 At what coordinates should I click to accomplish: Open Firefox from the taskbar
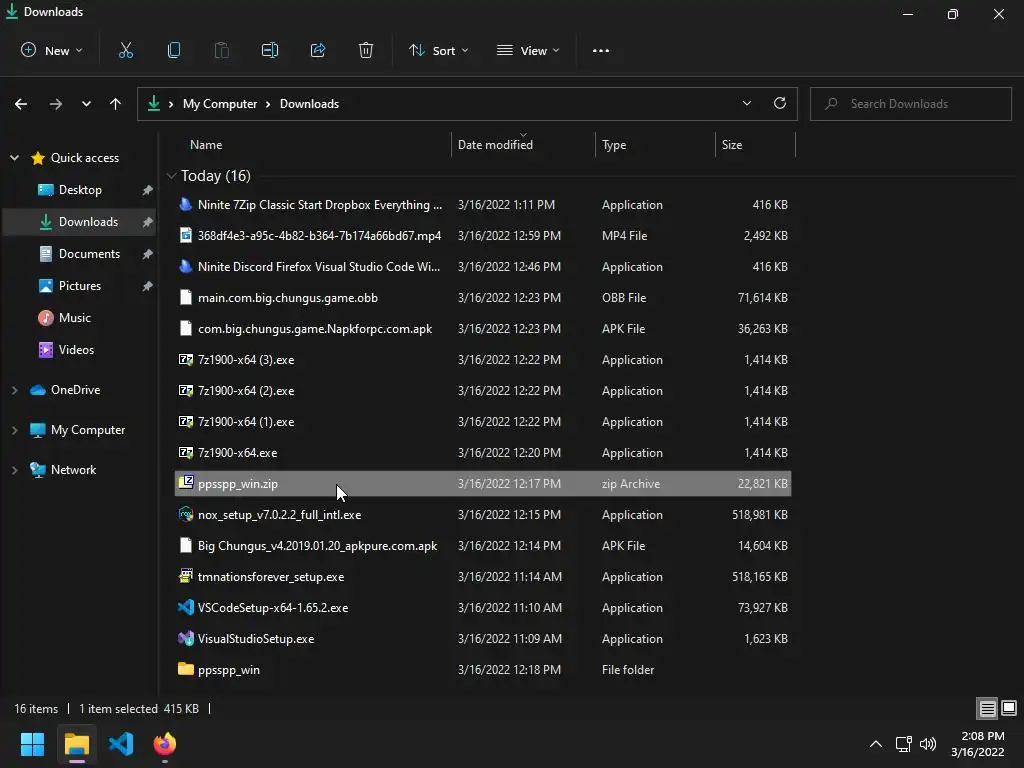(165, 744)
